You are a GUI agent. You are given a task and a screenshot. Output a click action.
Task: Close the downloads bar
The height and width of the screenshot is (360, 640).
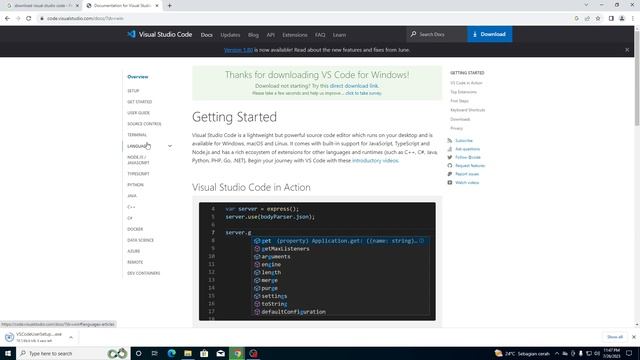pos(633,337)
